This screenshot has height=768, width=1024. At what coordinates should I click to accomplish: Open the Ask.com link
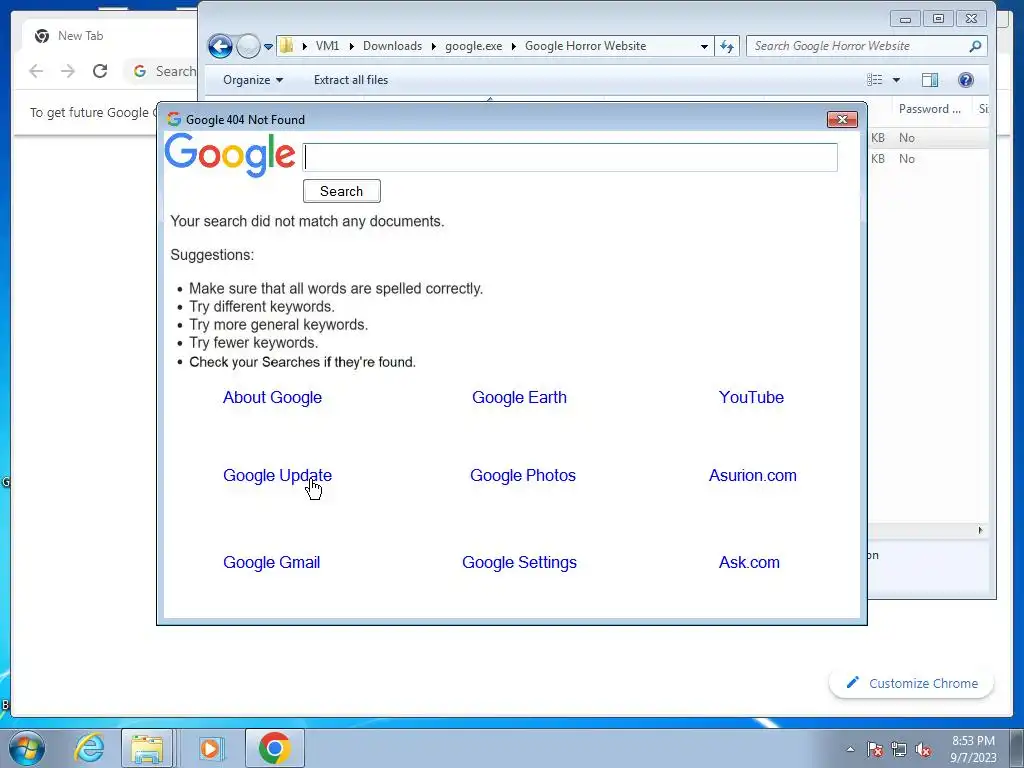(749, 562)
